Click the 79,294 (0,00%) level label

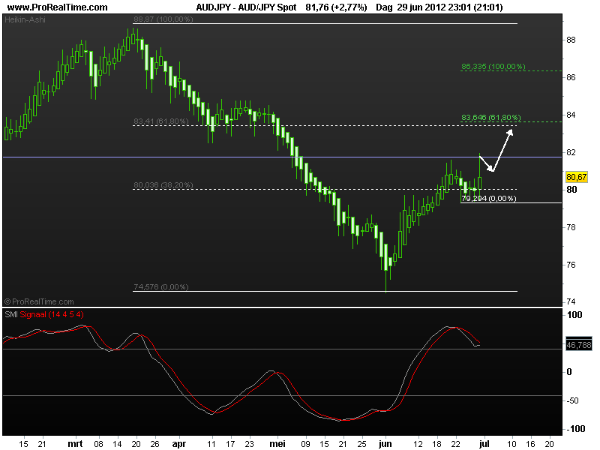489,198
